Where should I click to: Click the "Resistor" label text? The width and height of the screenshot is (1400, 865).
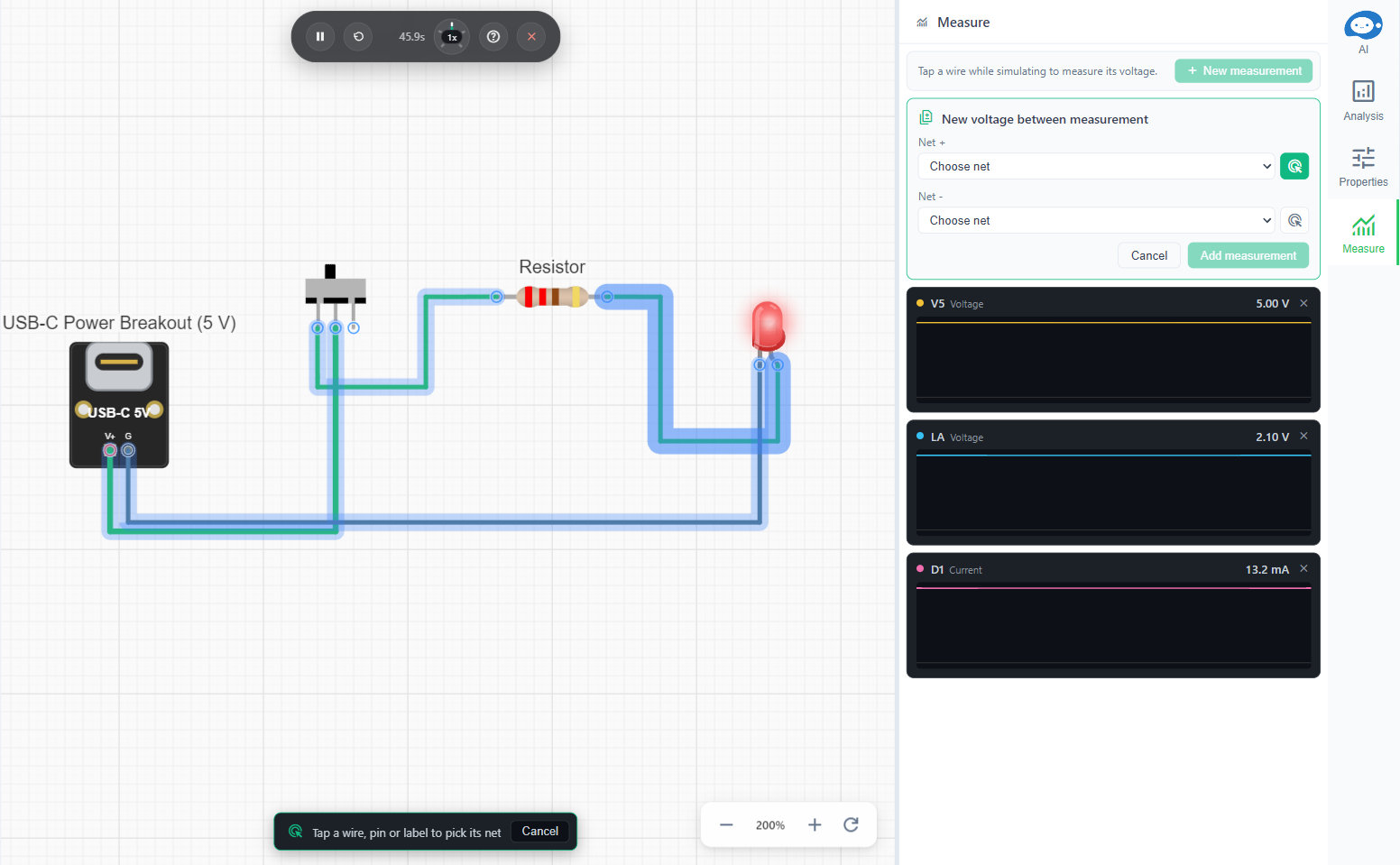coord(552,267)
